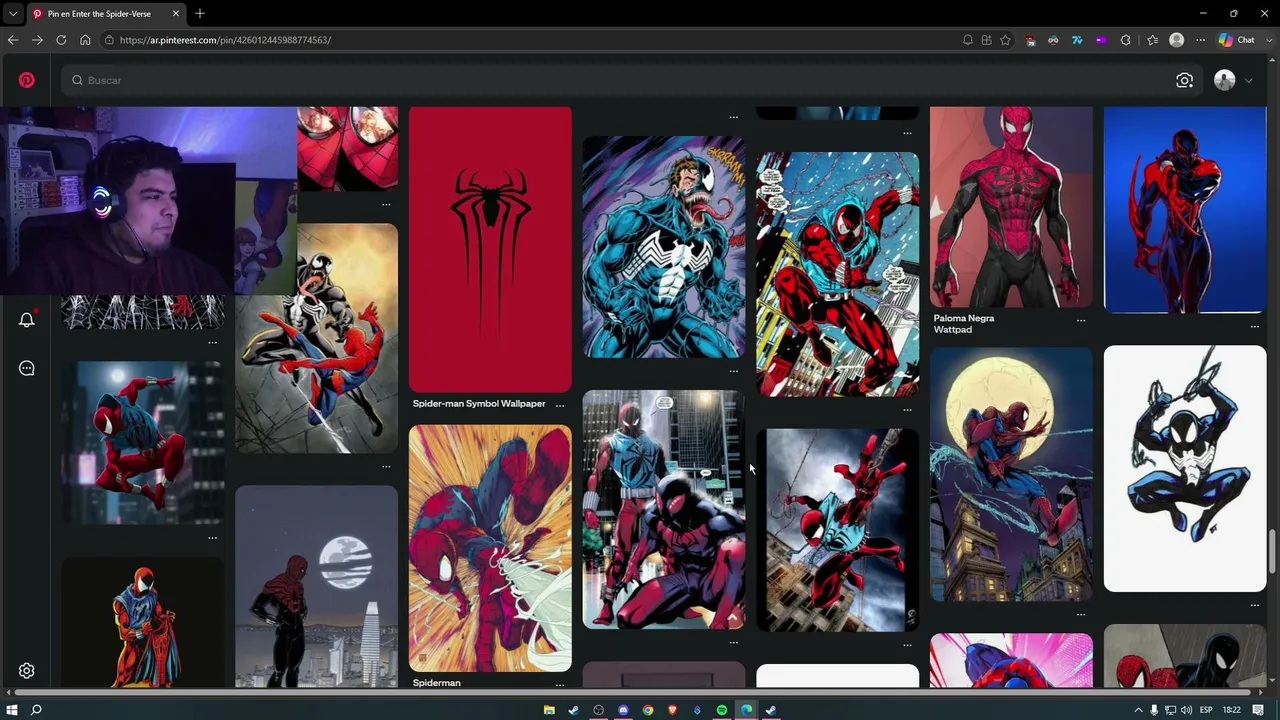
Task: Reload the current Pinterest page
Action: 61,40
